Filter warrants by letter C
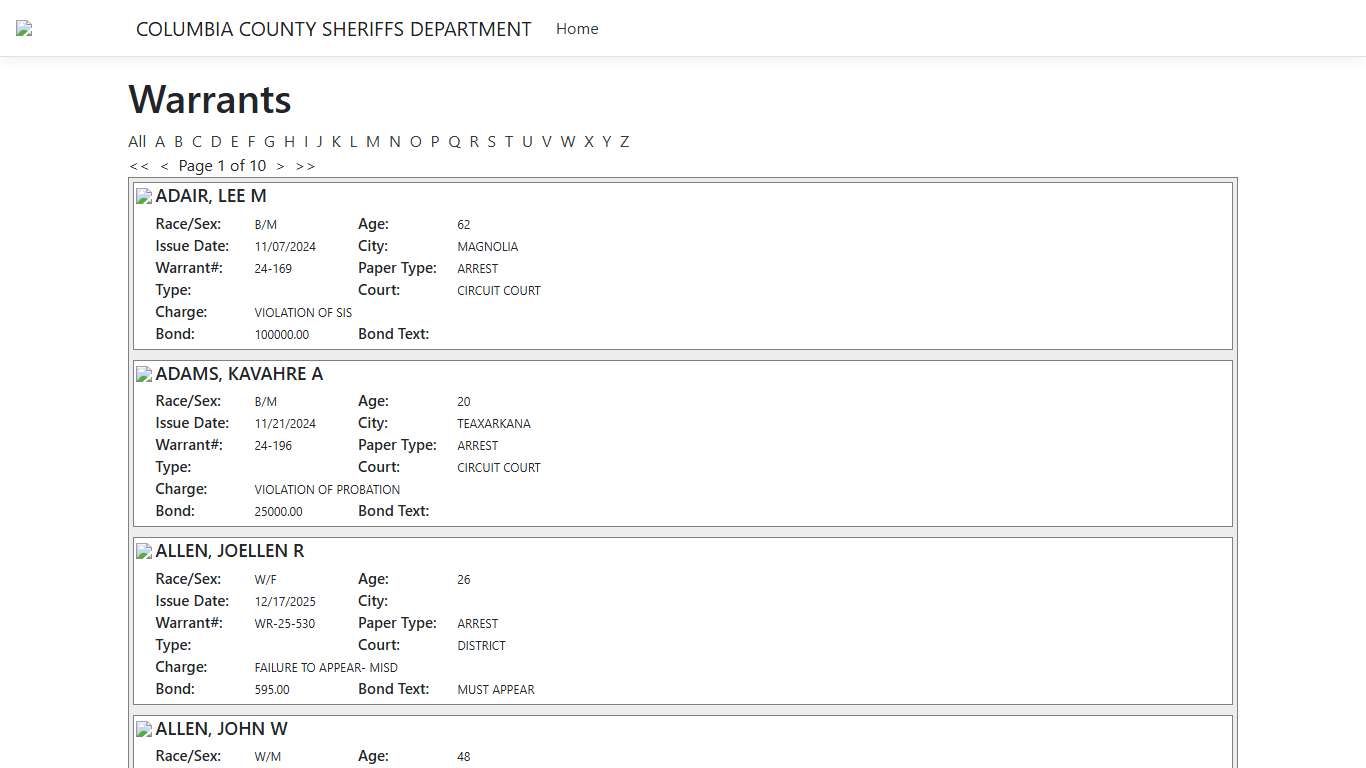 197,142
